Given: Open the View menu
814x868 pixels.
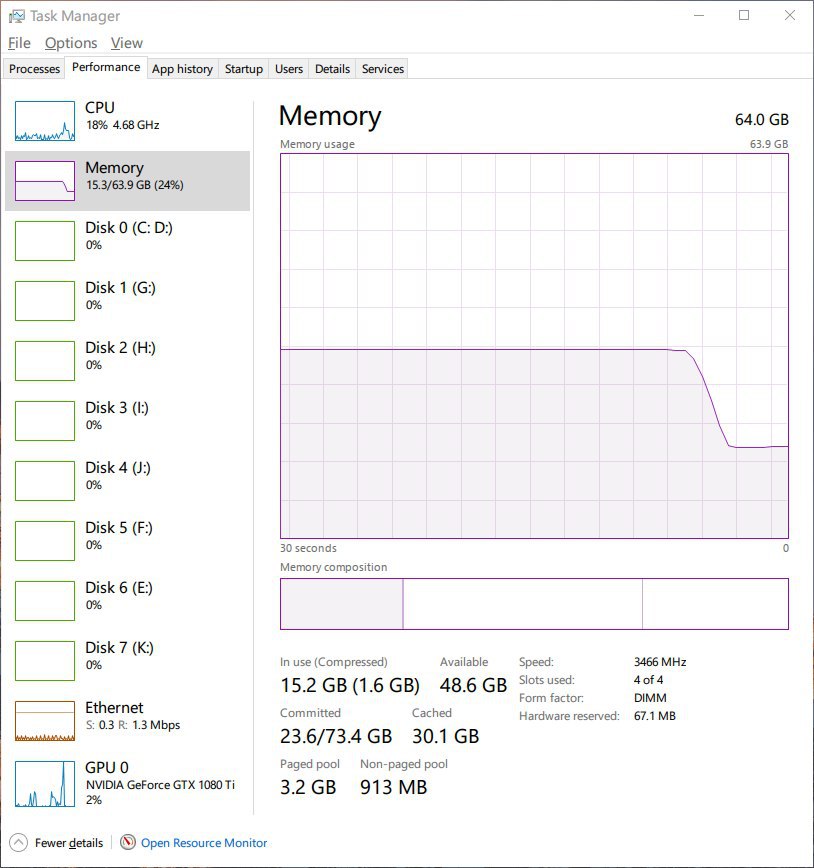Looking at the screenshot, I should click(126, 43).
